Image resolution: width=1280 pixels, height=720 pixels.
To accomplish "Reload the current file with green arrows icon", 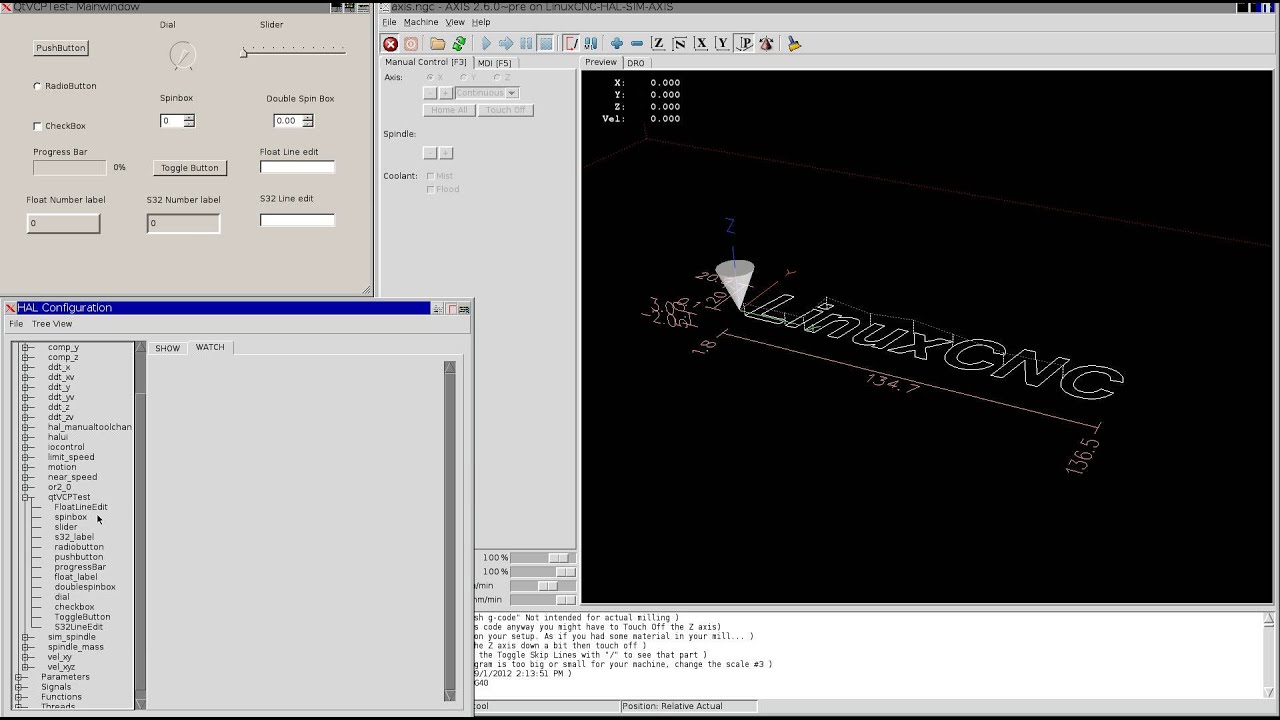I will [x=459, y=44].
